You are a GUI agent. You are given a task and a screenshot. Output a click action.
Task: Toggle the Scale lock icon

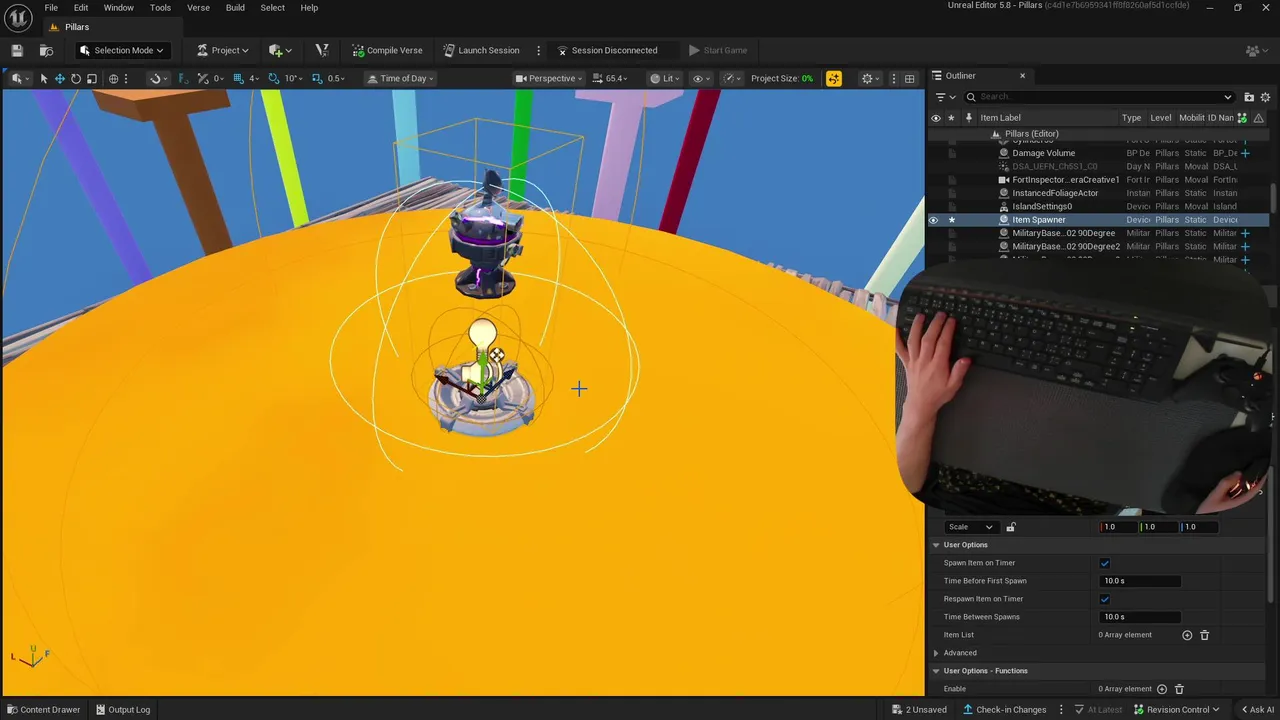[1011, 527]
